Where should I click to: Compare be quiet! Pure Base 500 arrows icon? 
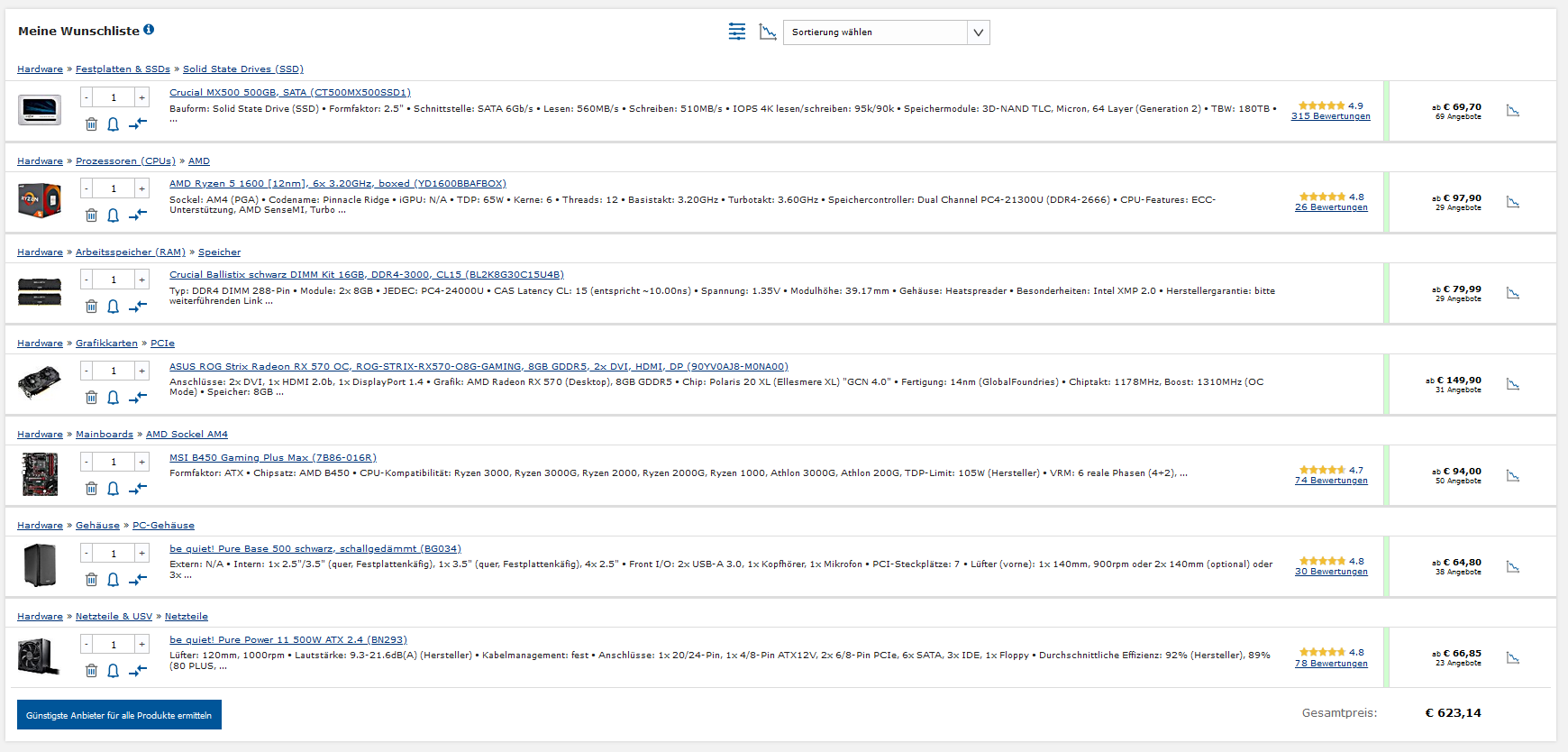click(x=138, y=580)
